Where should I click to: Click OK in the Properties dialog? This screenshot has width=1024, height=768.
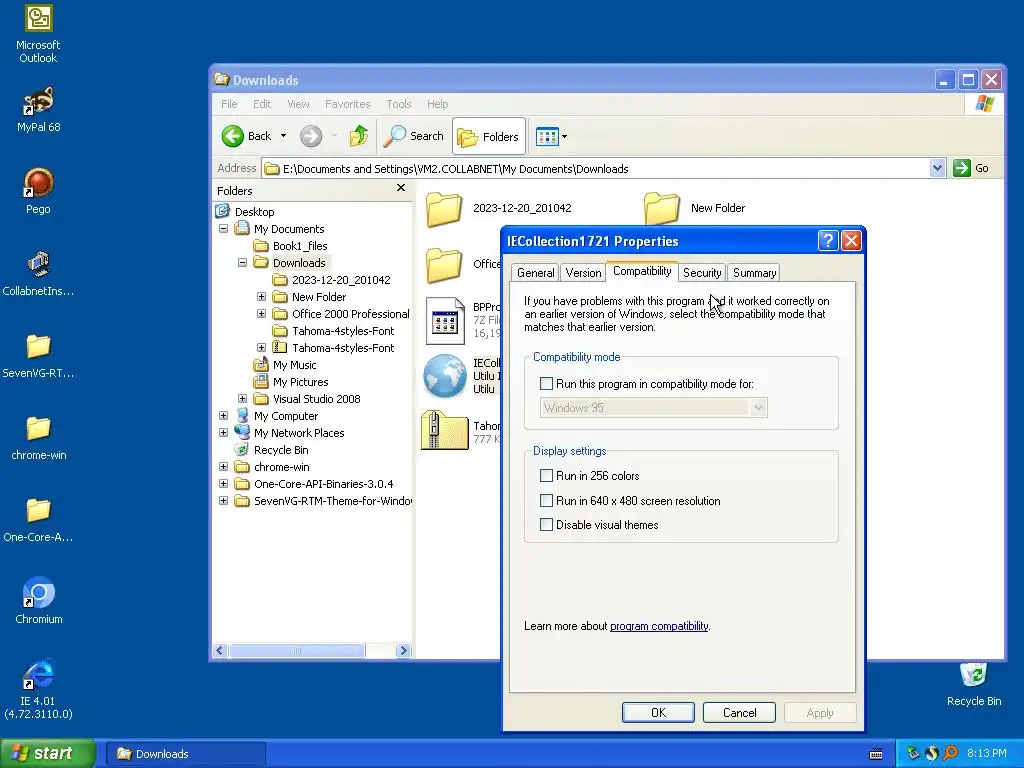(x=658, y=712)
